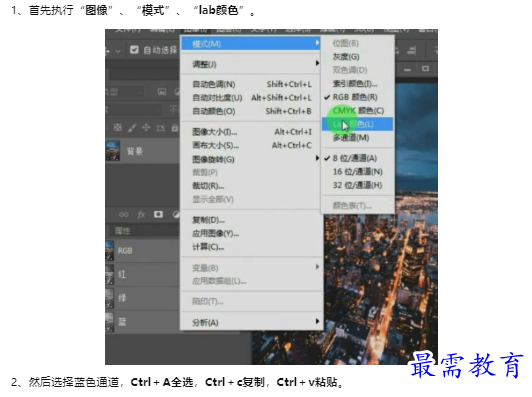The image size is (532, 397).
Task: Select the 蓝 channel
Action: (142, 322)
